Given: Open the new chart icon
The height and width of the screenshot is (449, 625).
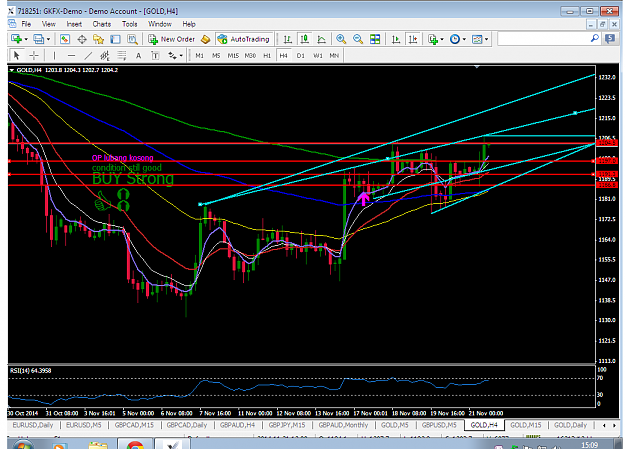Looking at the screenshot, I should (x=16, y=39).
